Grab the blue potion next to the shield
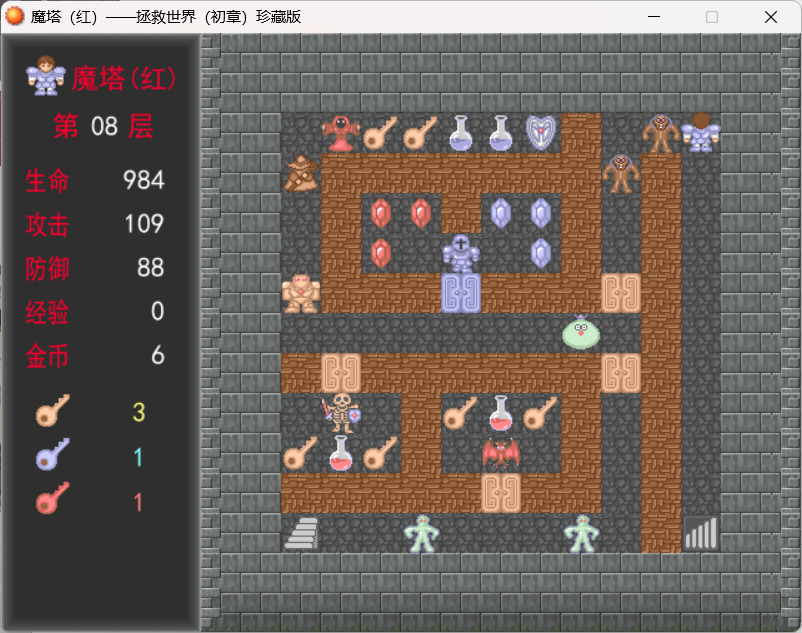Viewport: 802px width, 633px height. (x=501, y=133)
